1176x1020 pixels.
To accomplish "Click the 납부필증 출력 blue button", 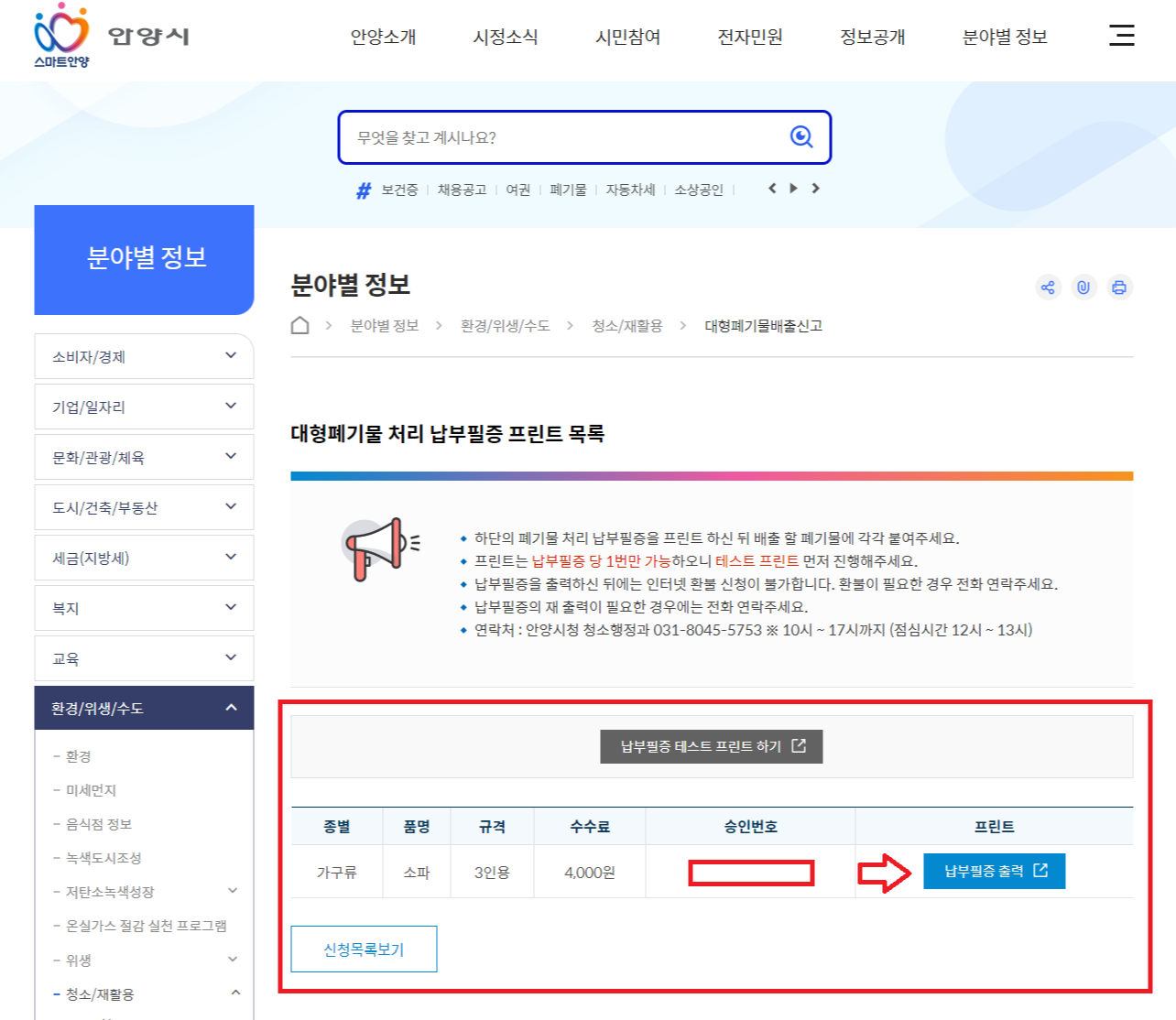I will (x=994, y=871).
